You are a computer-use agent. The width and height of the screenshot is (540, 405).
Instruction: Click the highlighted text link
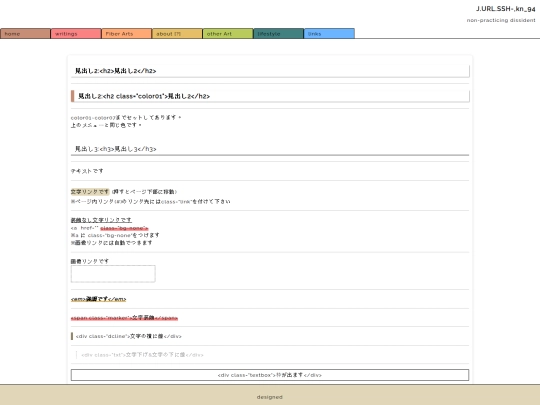pyautogui.click(x=90, y=191)
